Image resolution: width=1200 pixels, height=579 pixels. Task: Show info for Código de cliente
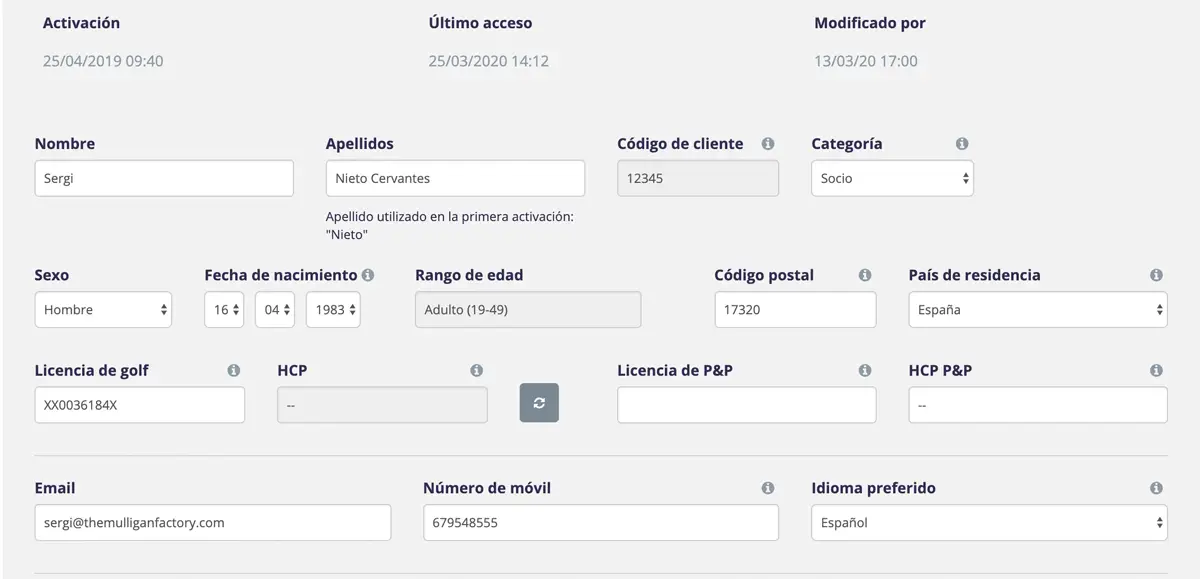768,144
